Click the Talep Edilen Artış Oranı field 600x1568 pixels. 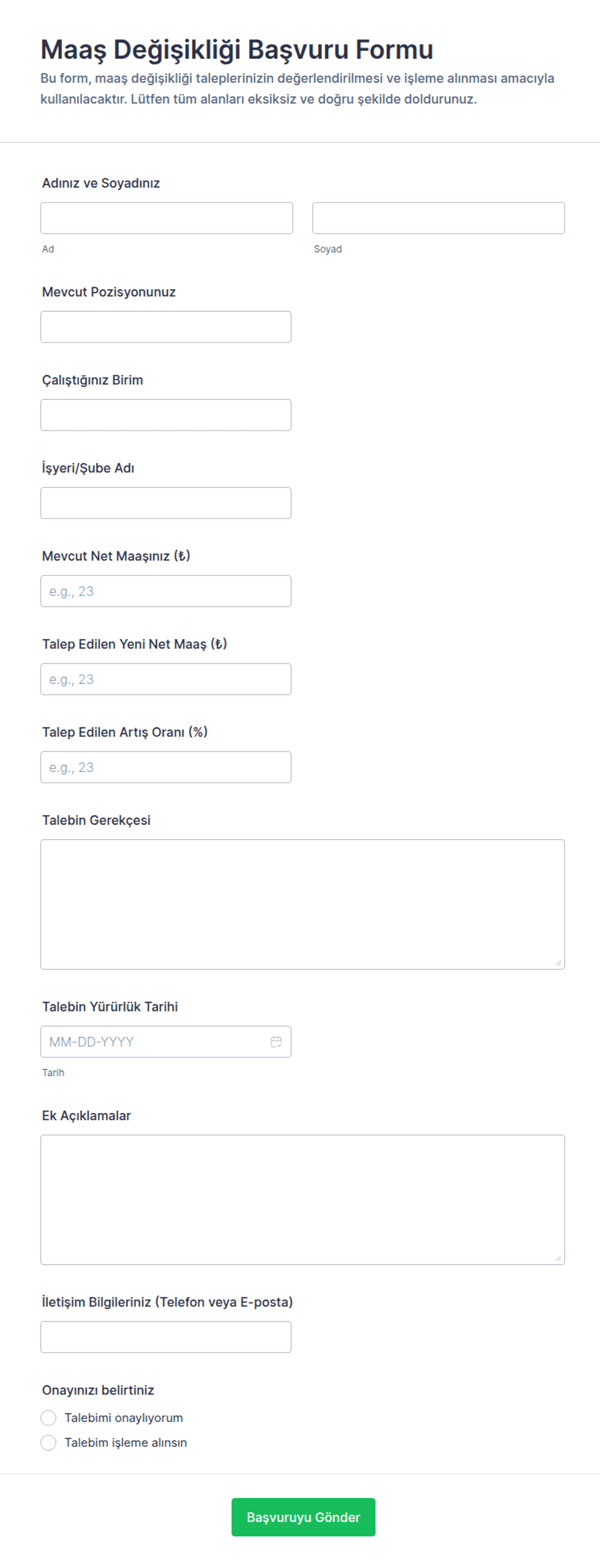[x=166, y=768]
